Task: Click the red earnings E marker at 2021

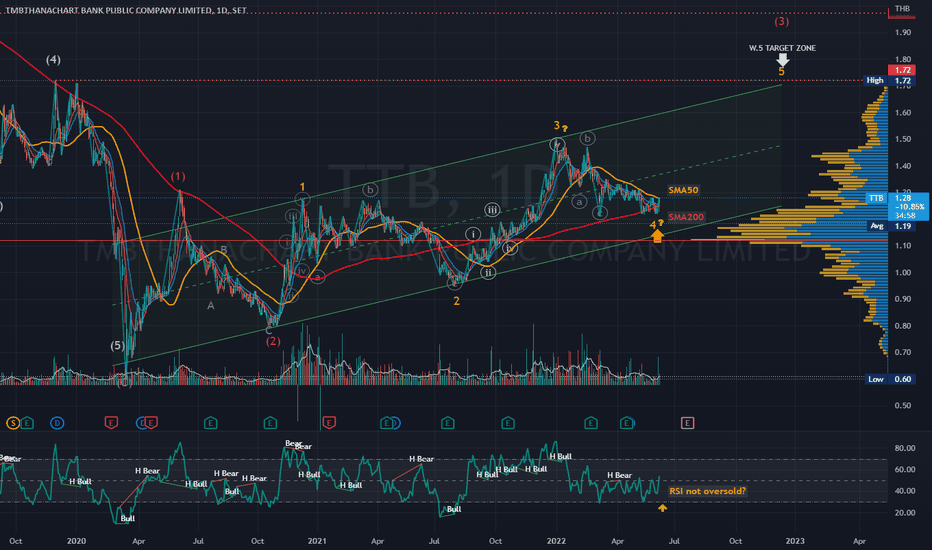Action: (329, 423)
